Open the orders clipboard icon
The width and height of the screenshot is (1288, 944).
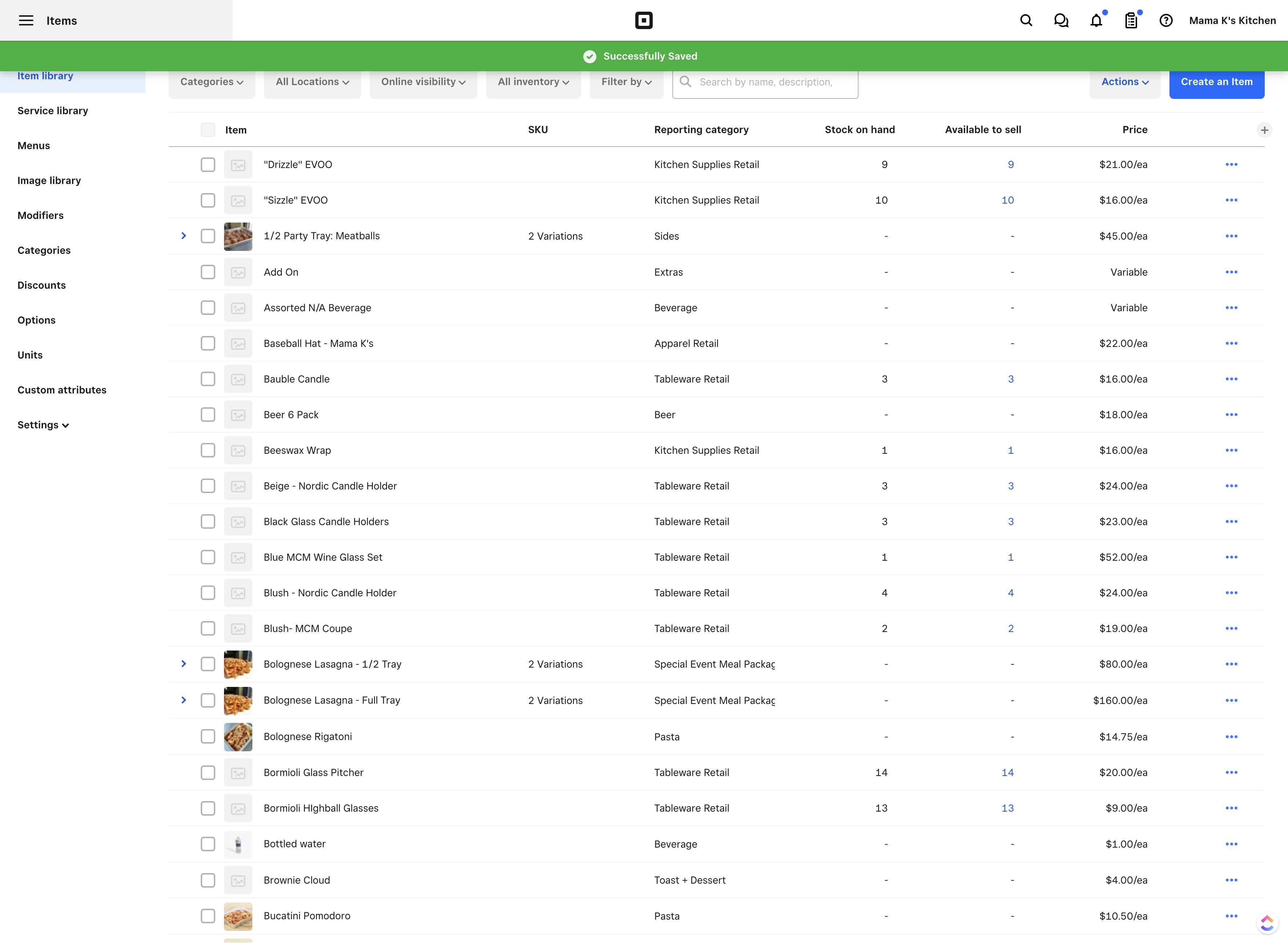pyautogui.click(x=1131, y=20)
